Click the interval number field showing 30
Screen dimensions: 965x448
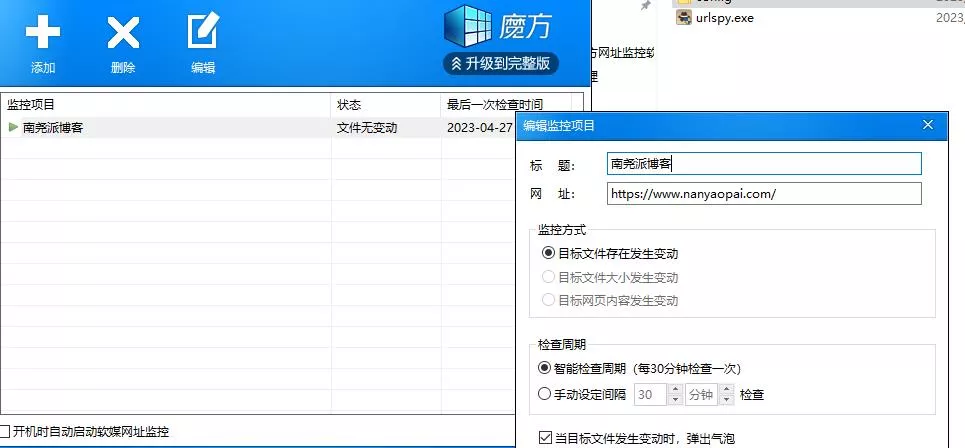(x=651, y=394)
